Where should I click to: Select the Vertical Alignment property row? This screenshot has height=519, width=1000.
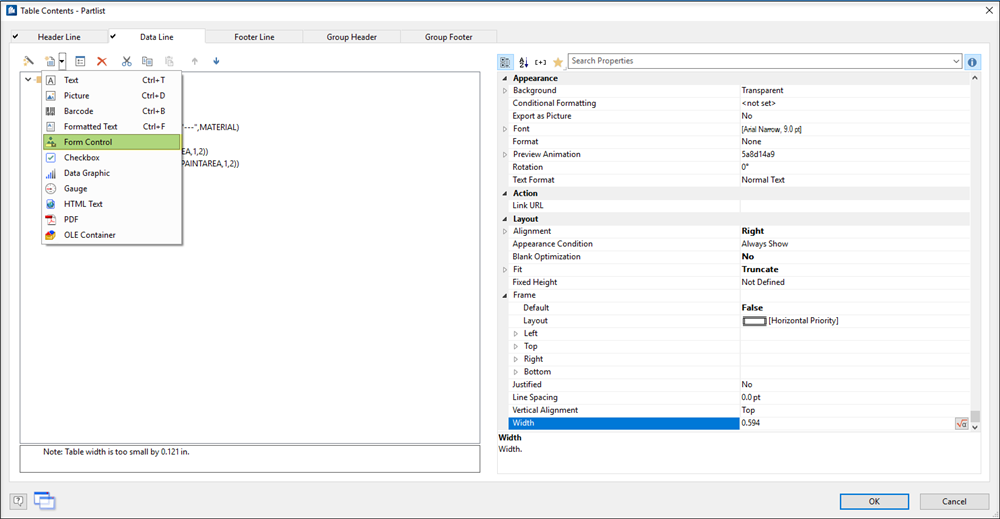point(739,410)
